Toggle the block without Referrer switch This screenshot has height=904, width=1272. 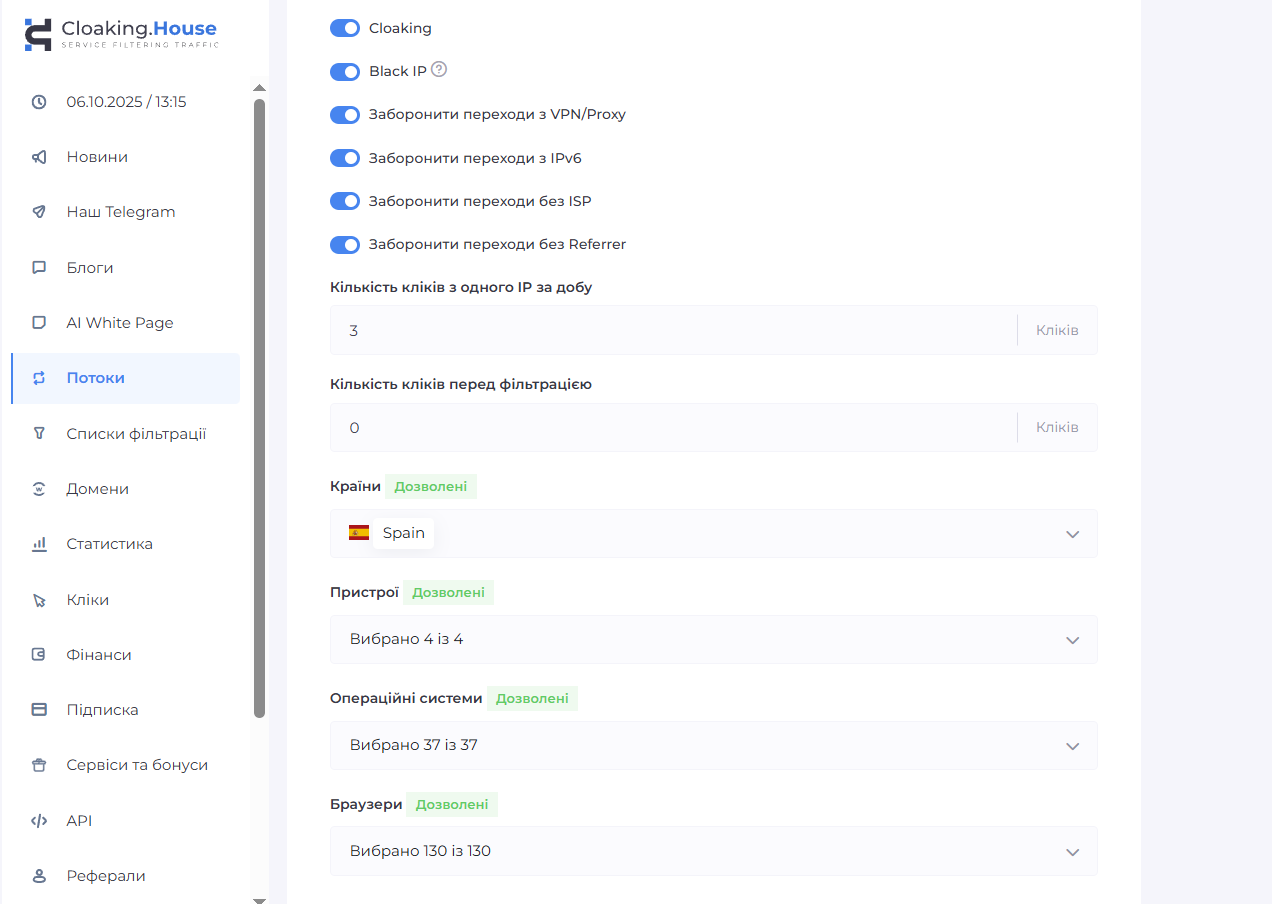click(x=345, y=245)
